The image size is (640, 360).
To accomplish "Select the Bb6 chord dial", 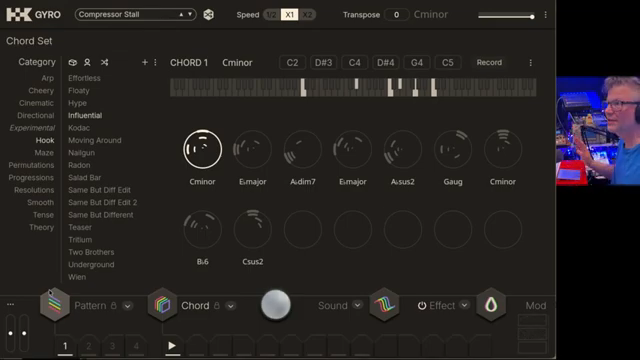I will (202, 229).
